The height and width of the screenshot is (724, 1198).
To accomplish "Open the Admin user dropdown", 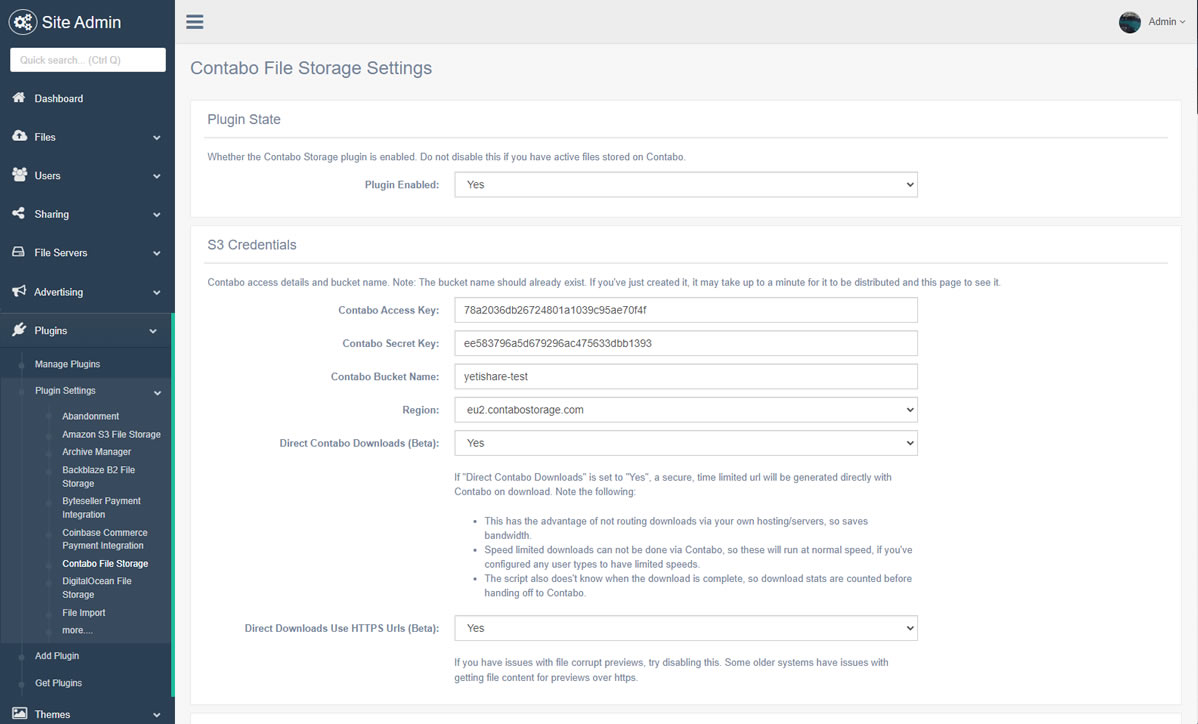I will [1167, 22].
